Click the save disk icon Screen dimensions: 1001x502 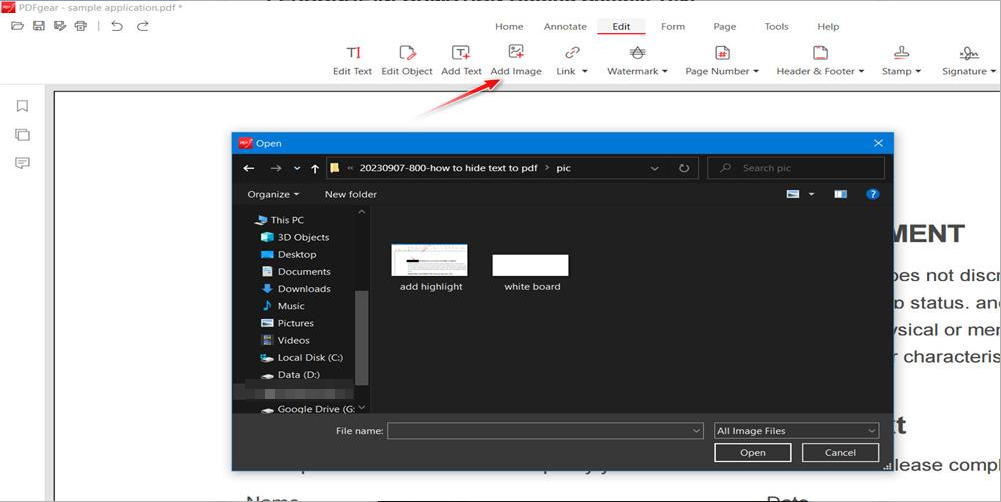[39, 26]
